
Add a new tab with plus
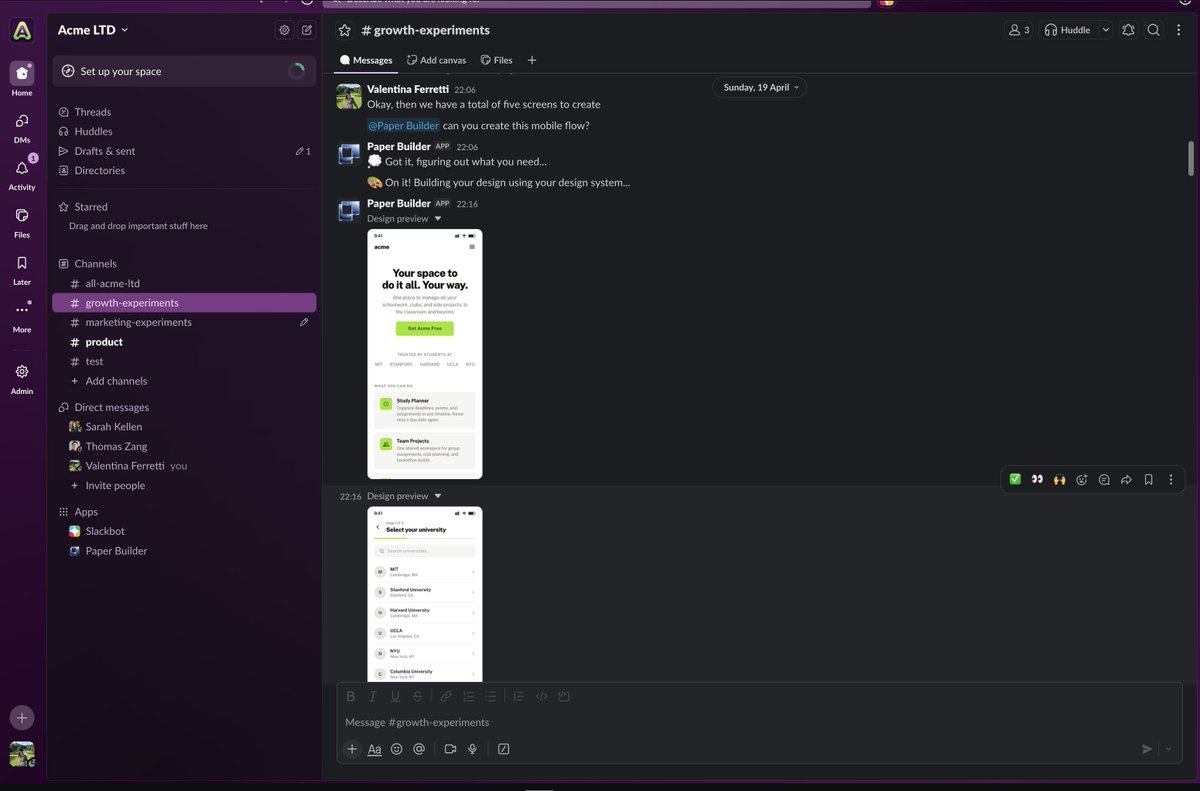coord(532,60)
